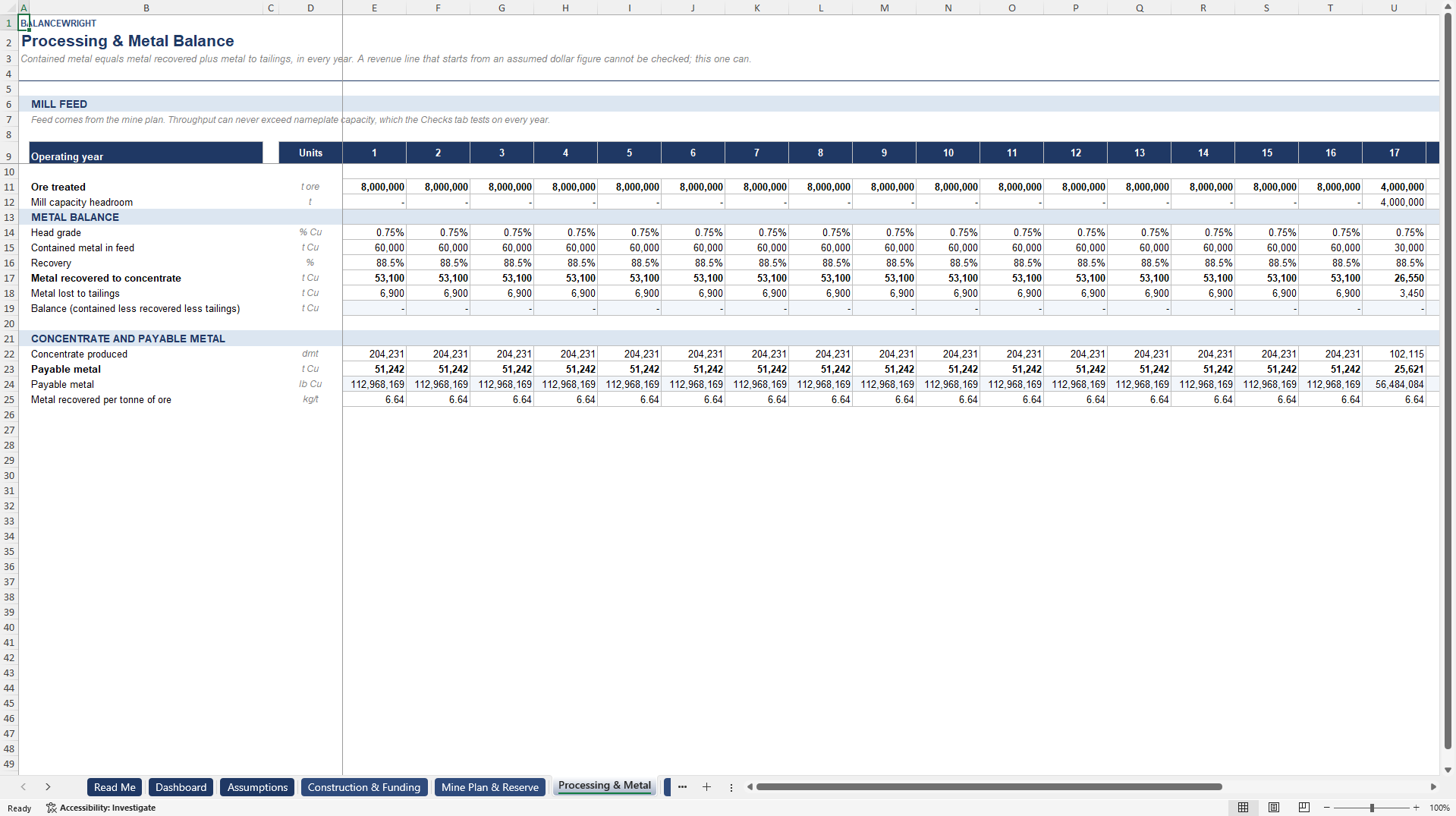This screenshot has height=816, width=1456.
Task: Open the Dashboard sheet tab
Action: coord(181,787)
